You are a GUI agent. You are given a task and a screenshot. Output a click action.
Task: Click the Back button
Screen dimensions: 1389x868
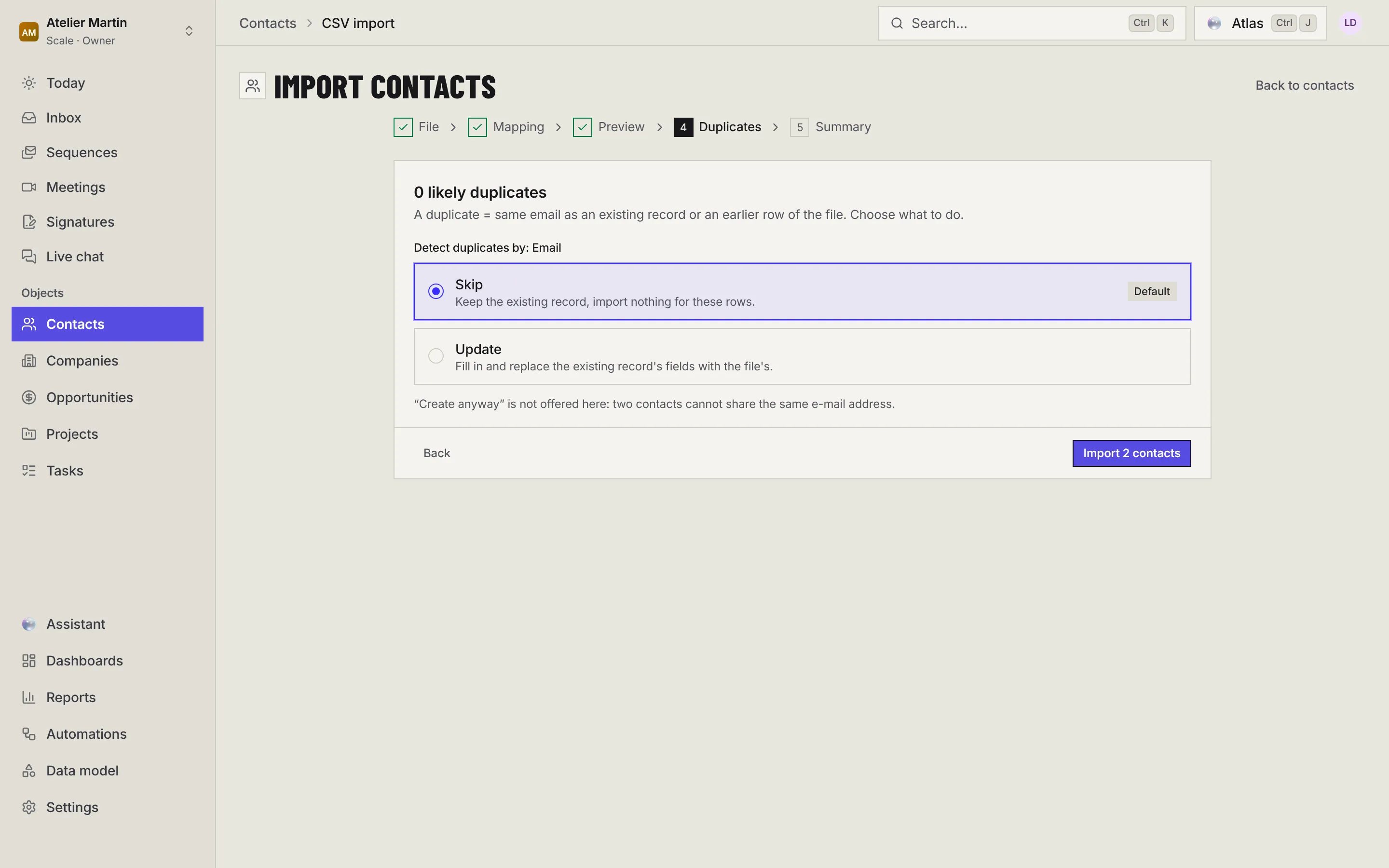click(436, 453)
